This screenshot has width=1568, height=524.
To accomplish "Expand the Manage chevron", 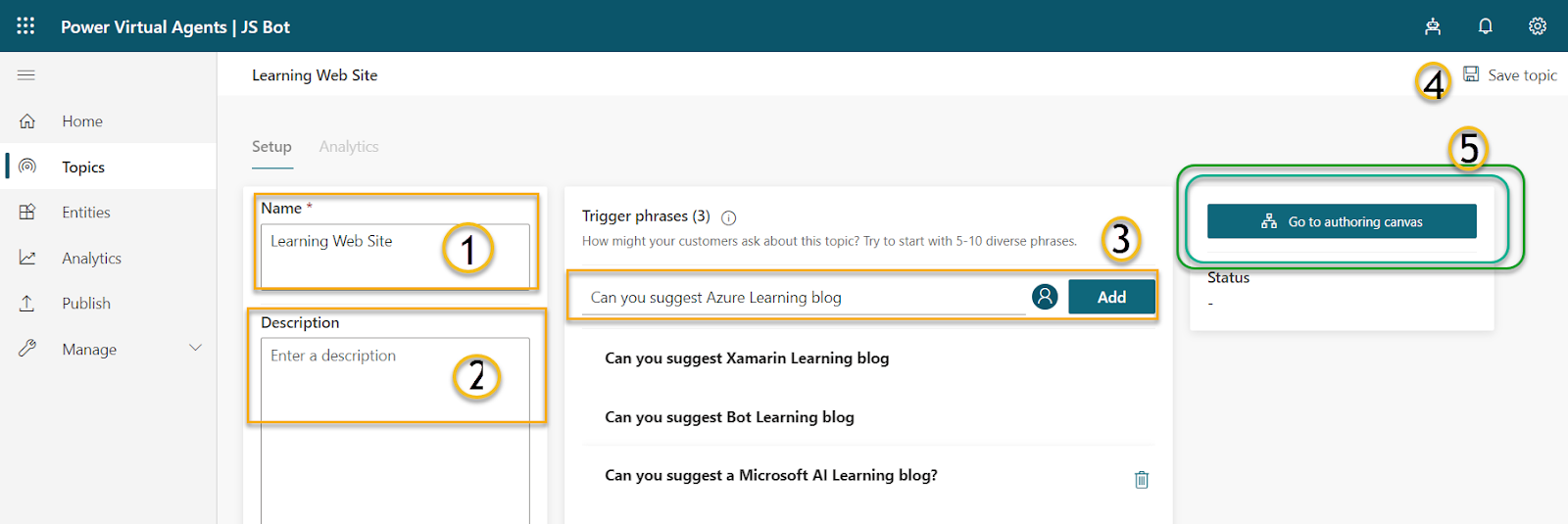I will click(x=195, y=349).
